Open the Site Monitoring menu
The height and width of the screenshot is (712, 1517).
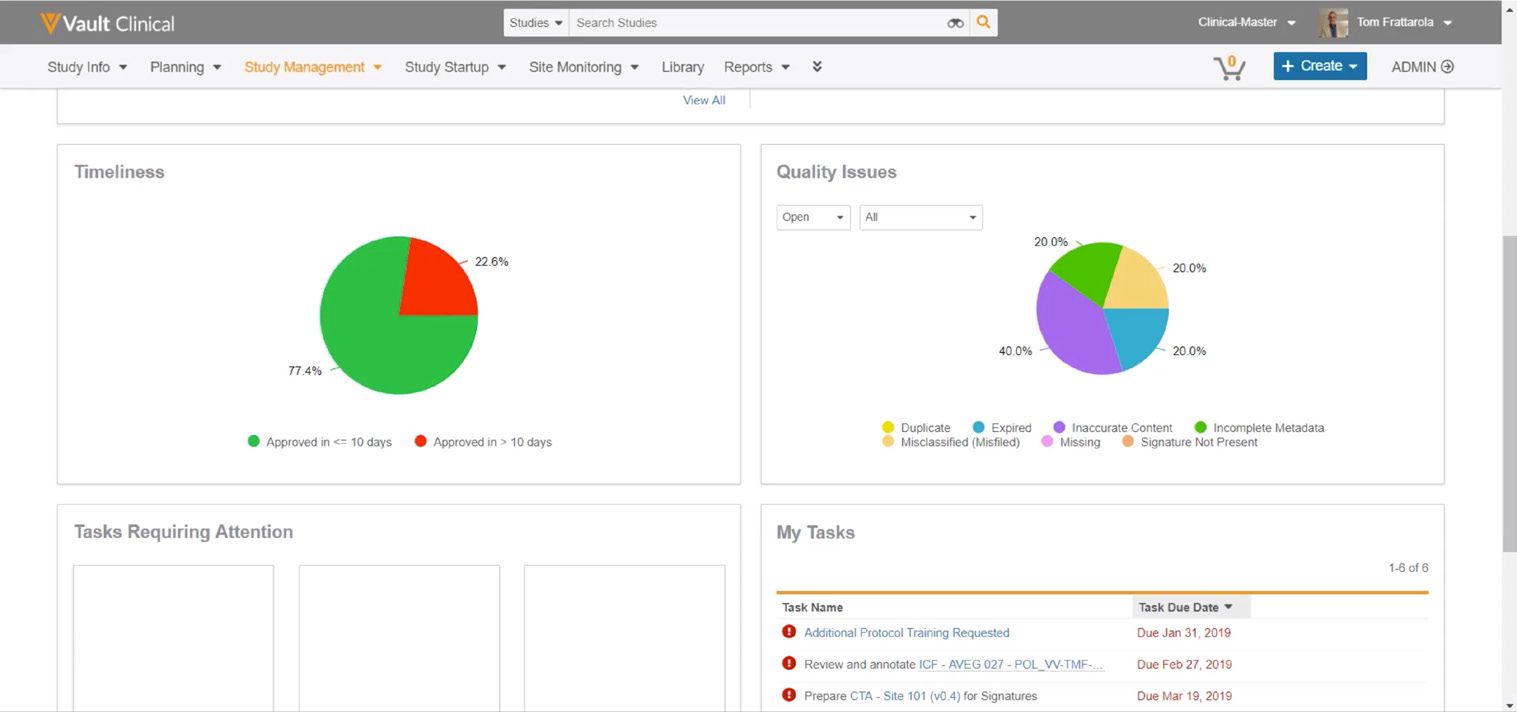coord(584,67)
